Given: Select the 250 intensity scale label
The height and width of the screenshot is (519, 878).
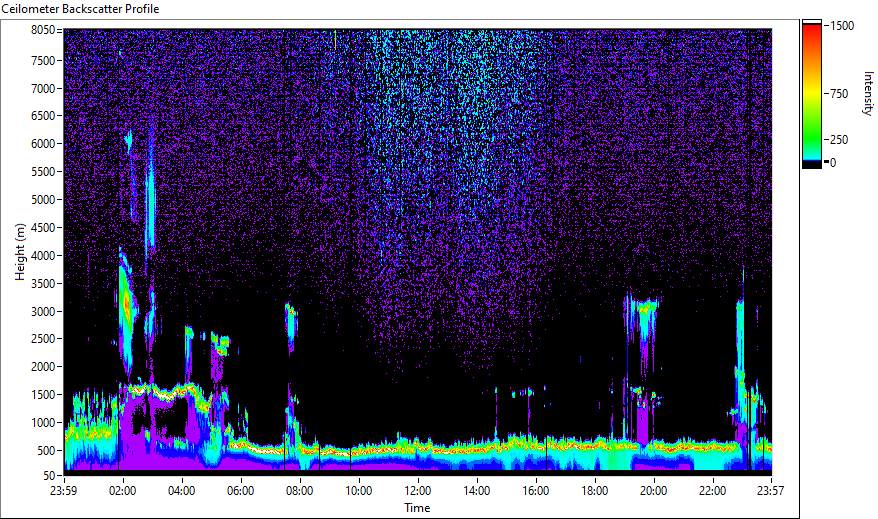Looking at the screenshot, I should [x=839, y=140].
